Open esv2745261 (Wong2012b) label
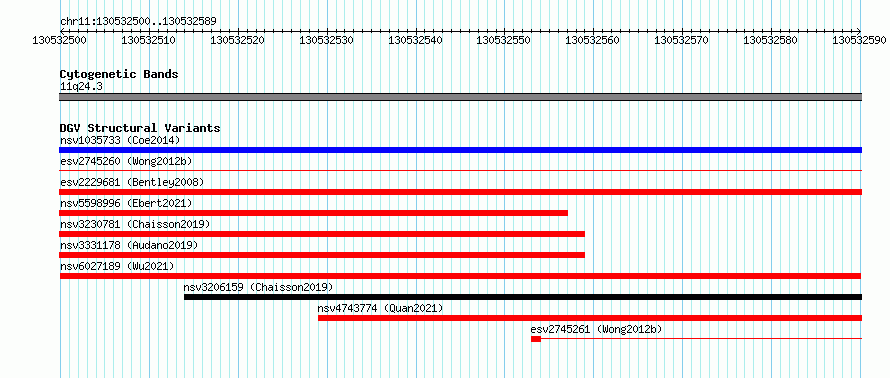The image size is (890, 378). 597,329
